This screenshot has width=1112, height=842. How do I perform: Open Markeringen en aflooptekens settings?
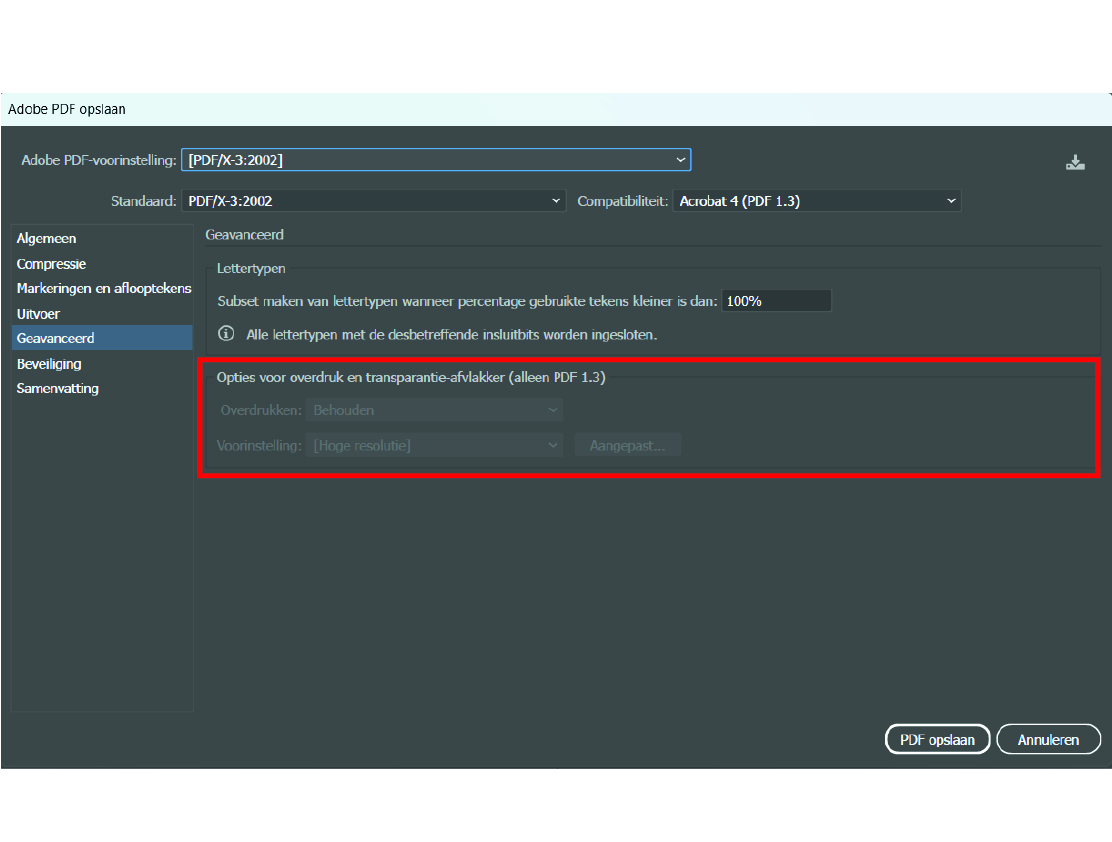tap(103, 288)
